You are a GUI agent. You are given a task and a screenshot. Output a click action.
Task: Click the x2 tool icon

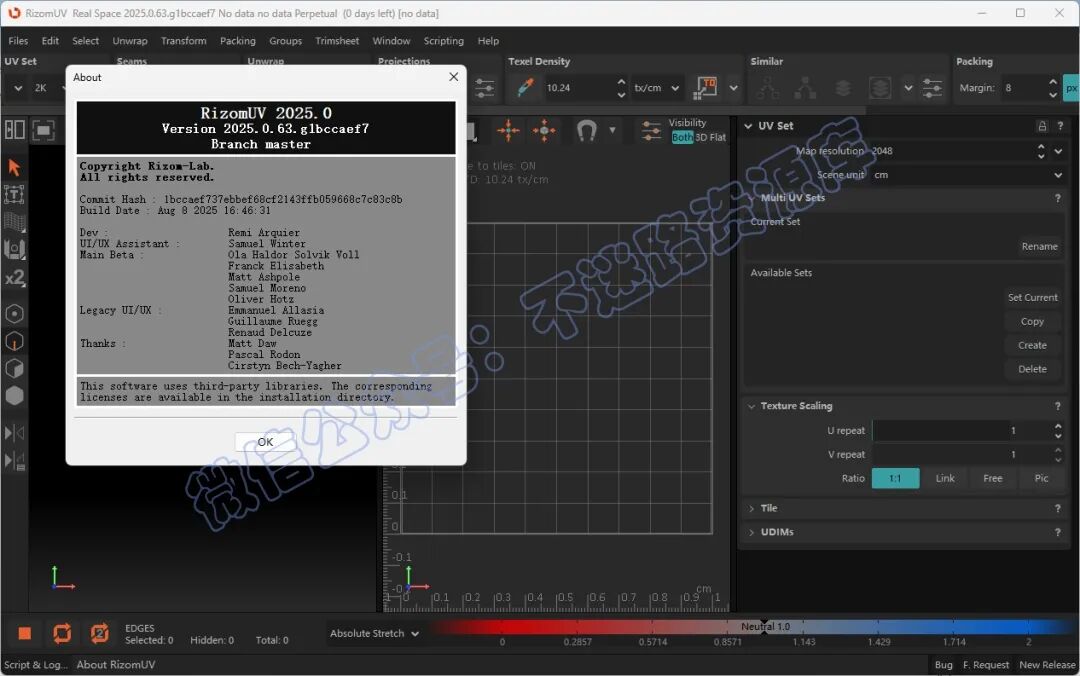tap(14, 278)
